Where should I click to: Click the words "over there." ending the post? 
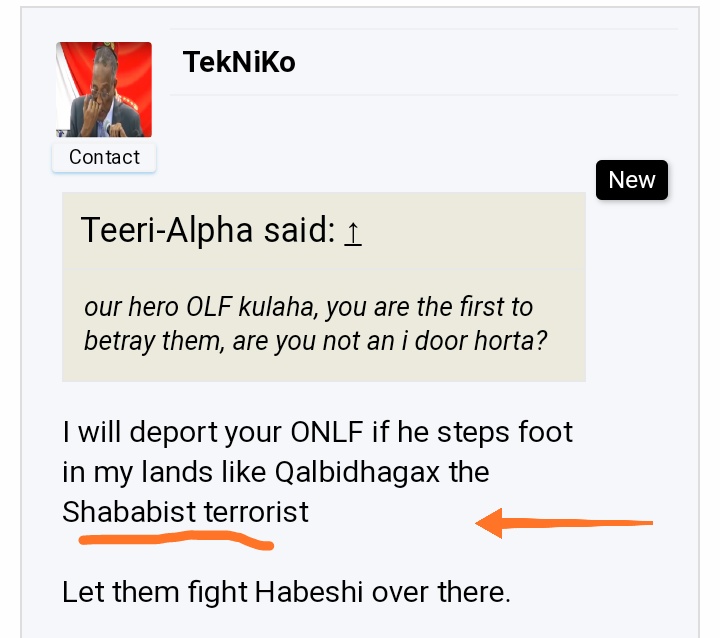(x=441, y=592)
